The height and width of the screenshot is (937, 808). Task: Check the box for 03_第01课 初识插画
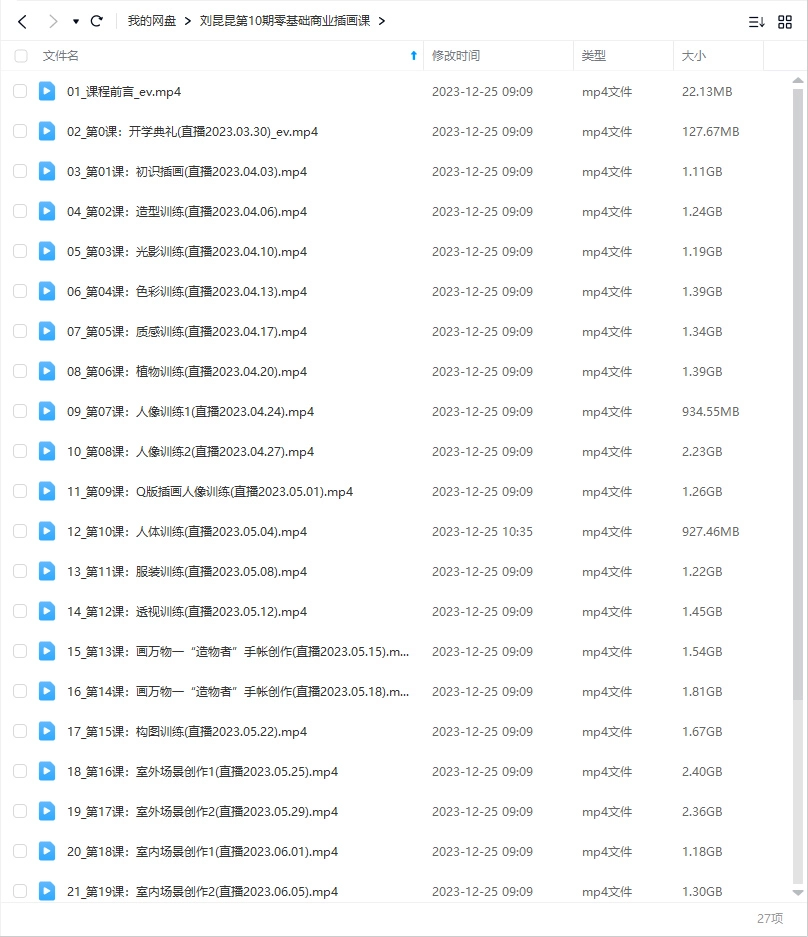[20, 171]
